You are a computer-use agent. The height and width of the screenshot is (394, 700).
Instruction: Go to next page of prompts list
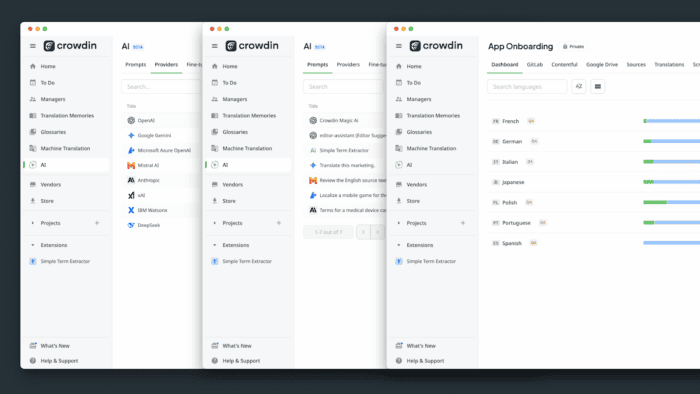point(378,232)
